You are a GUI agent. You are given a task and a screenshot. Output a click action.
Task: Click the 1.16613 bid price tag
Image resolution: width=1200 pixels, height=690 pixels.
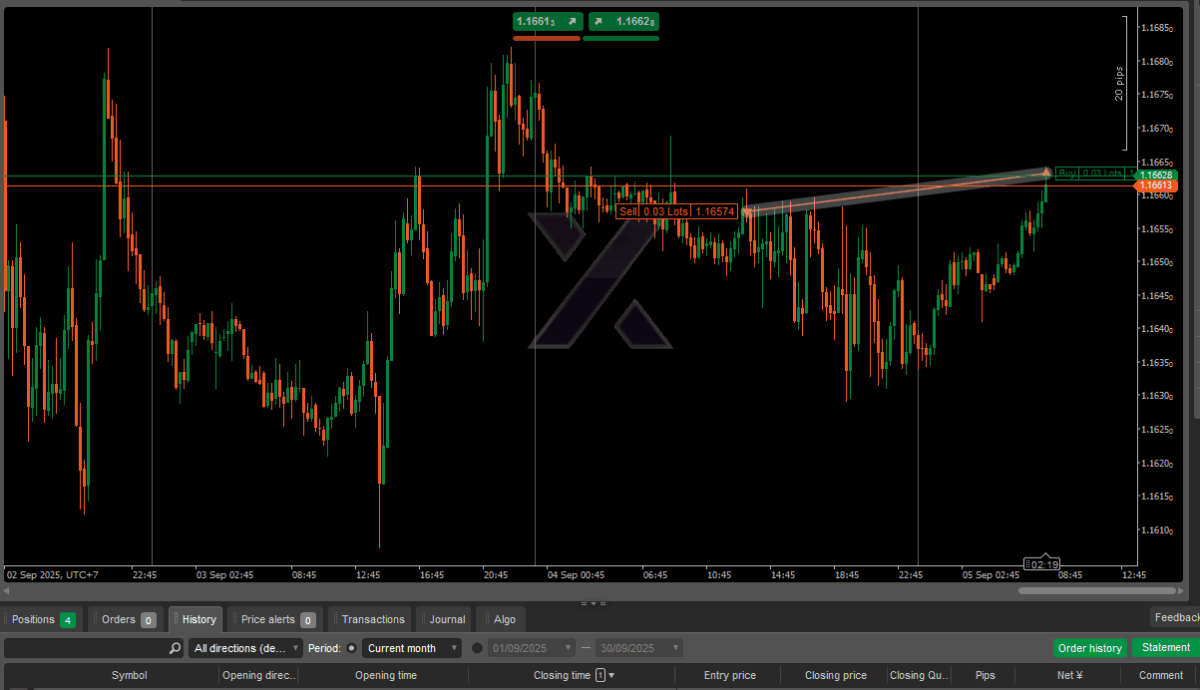click(1154, 186)
